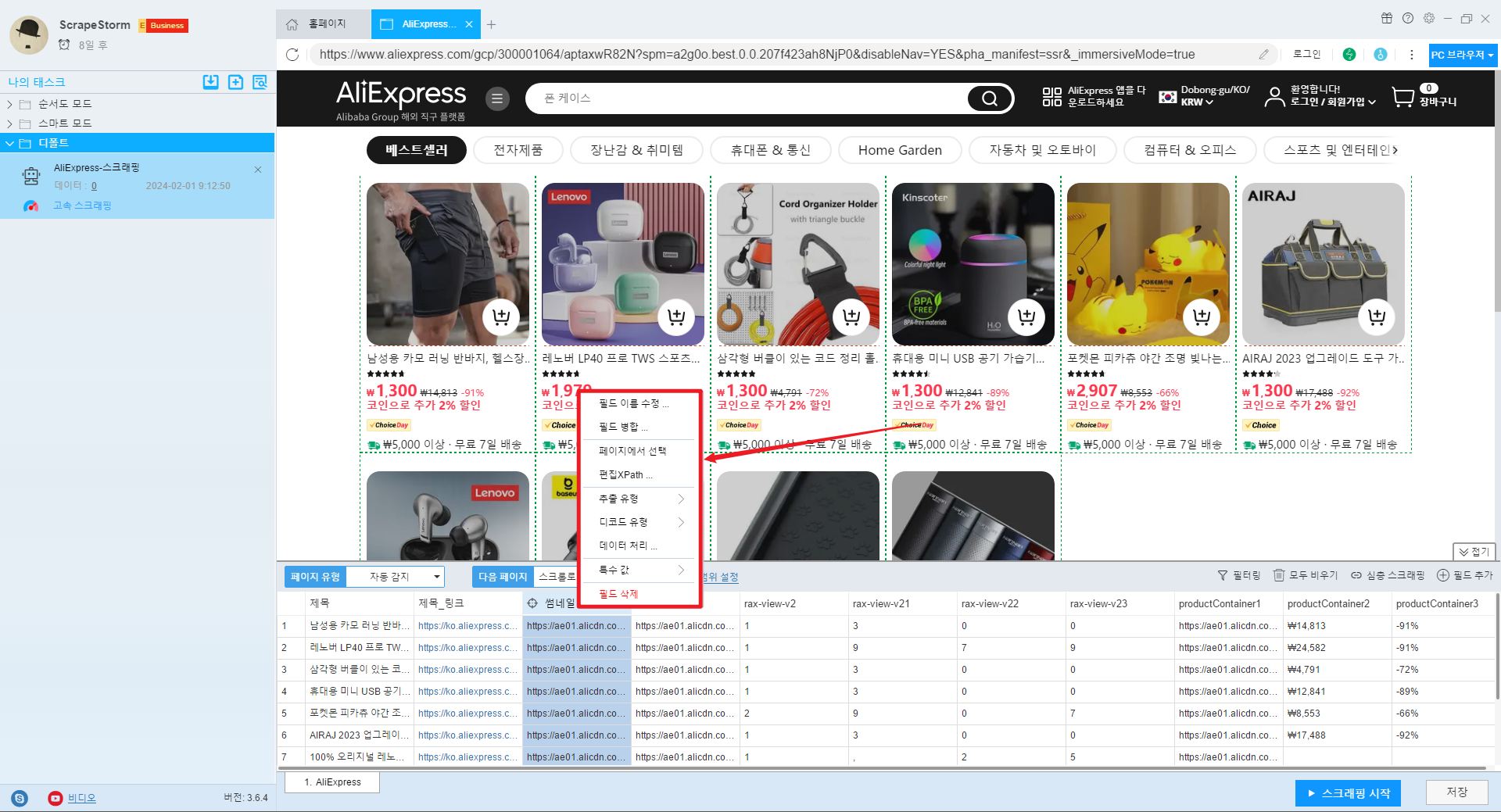Screen dimensions: 1501x812
Task: Select the Home Garden category tab
Action: 900,150
